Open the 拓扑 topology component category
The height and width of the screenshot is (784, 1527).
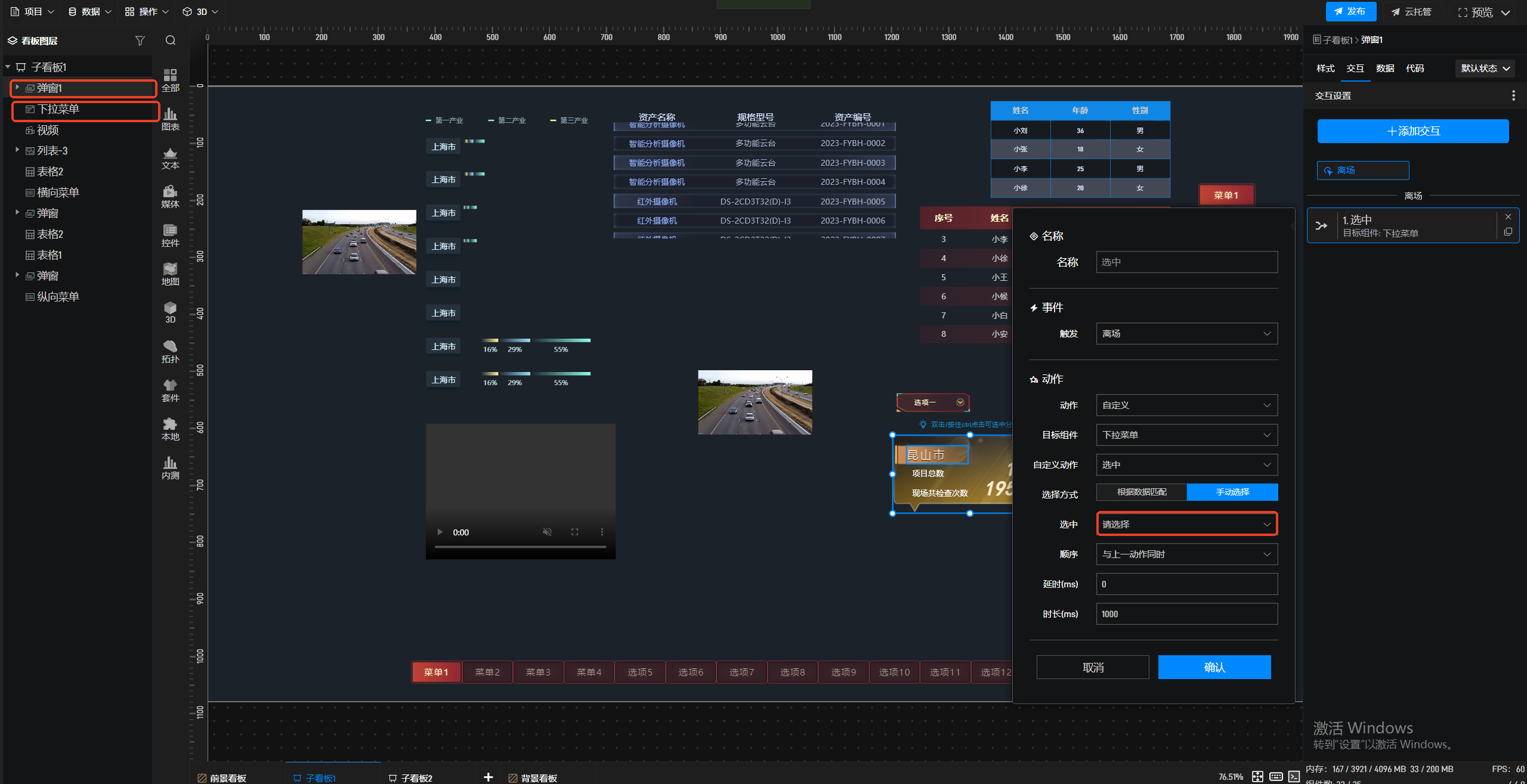170,351
